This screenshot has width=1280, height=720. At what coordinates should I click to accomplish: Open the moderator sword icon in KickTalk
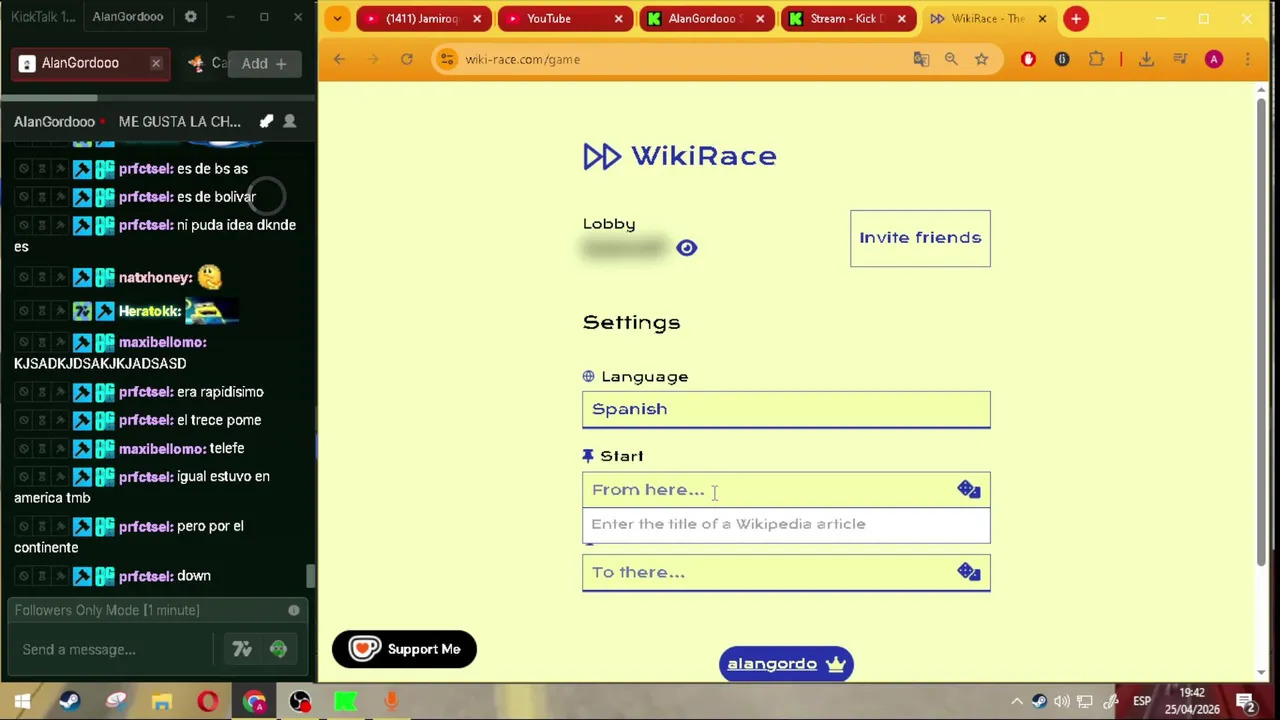tap(266, 122)
